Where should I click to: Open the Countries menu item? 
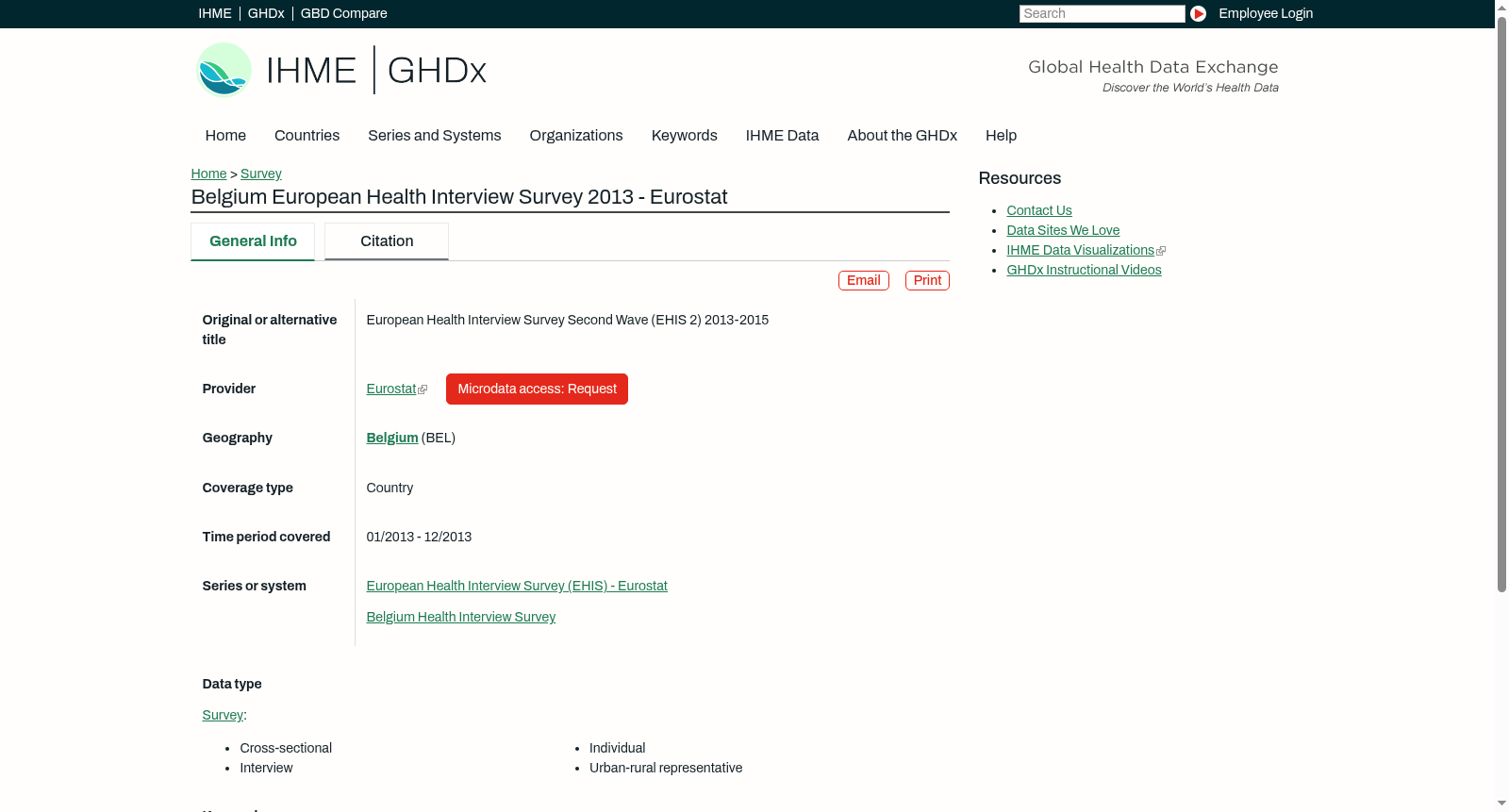click(x=307, y=135)
